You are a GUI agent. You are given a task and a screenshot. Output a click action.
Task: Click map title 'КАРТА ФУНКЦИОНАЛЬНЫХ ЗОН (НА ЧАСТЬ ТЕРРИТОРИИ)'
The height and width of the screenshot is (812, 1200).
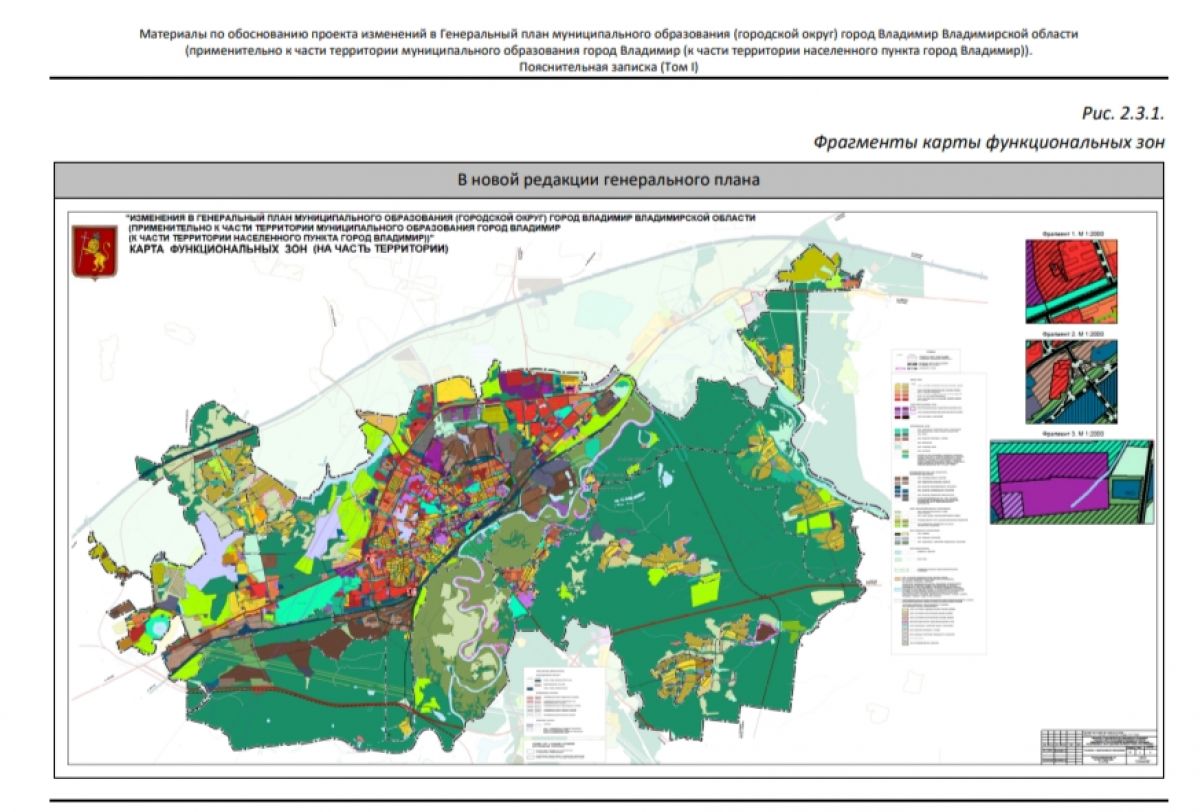pyautogui.click(x=289, y=248)
